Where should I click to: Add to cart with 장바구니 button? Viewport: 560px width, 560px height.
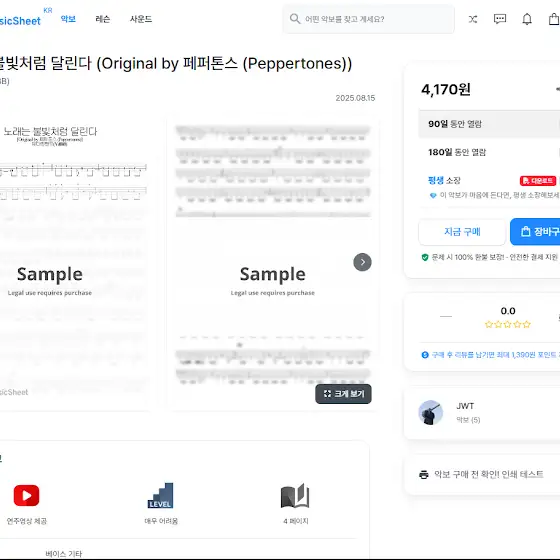535,232
